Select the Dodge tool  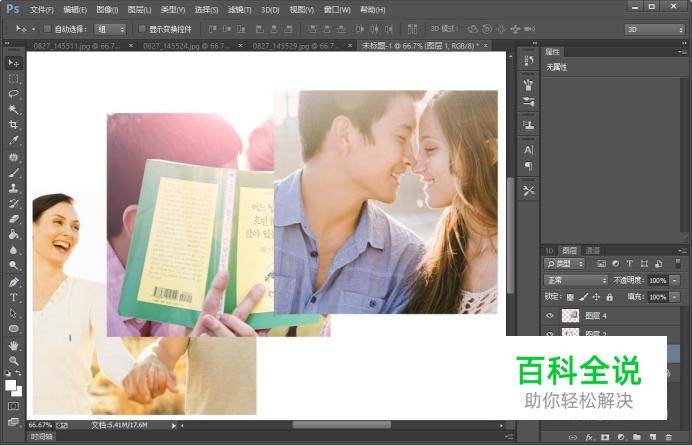pyautogui.click(x=14, y=265)
